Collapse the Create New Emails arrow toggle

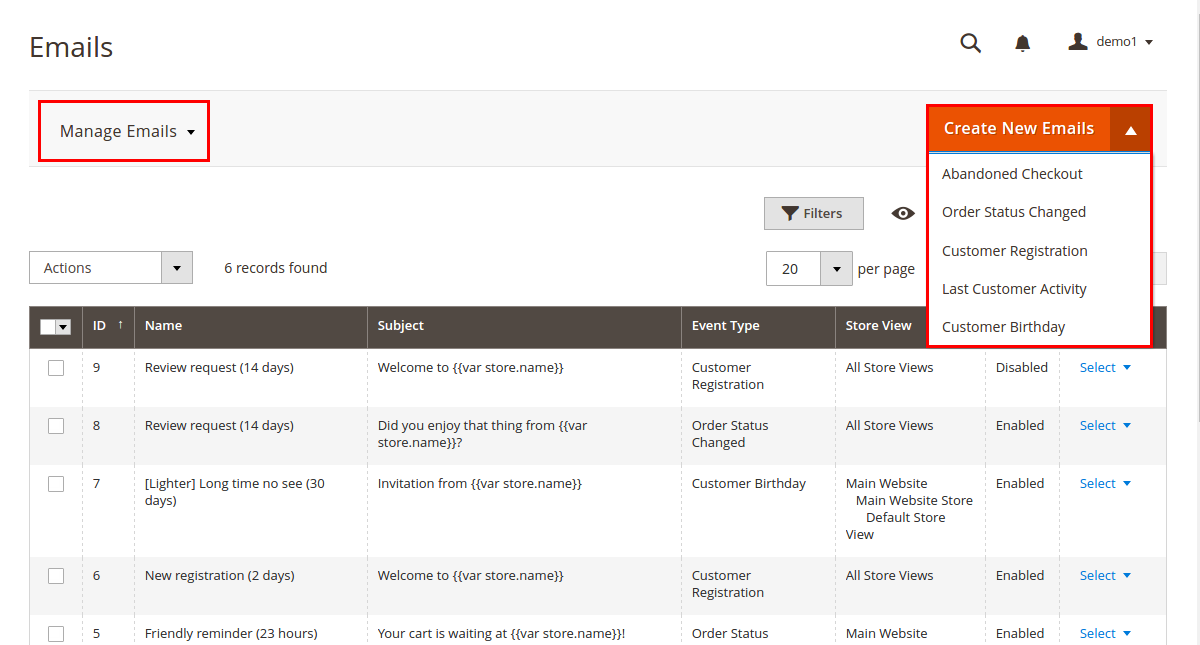tap(1131, 129)
